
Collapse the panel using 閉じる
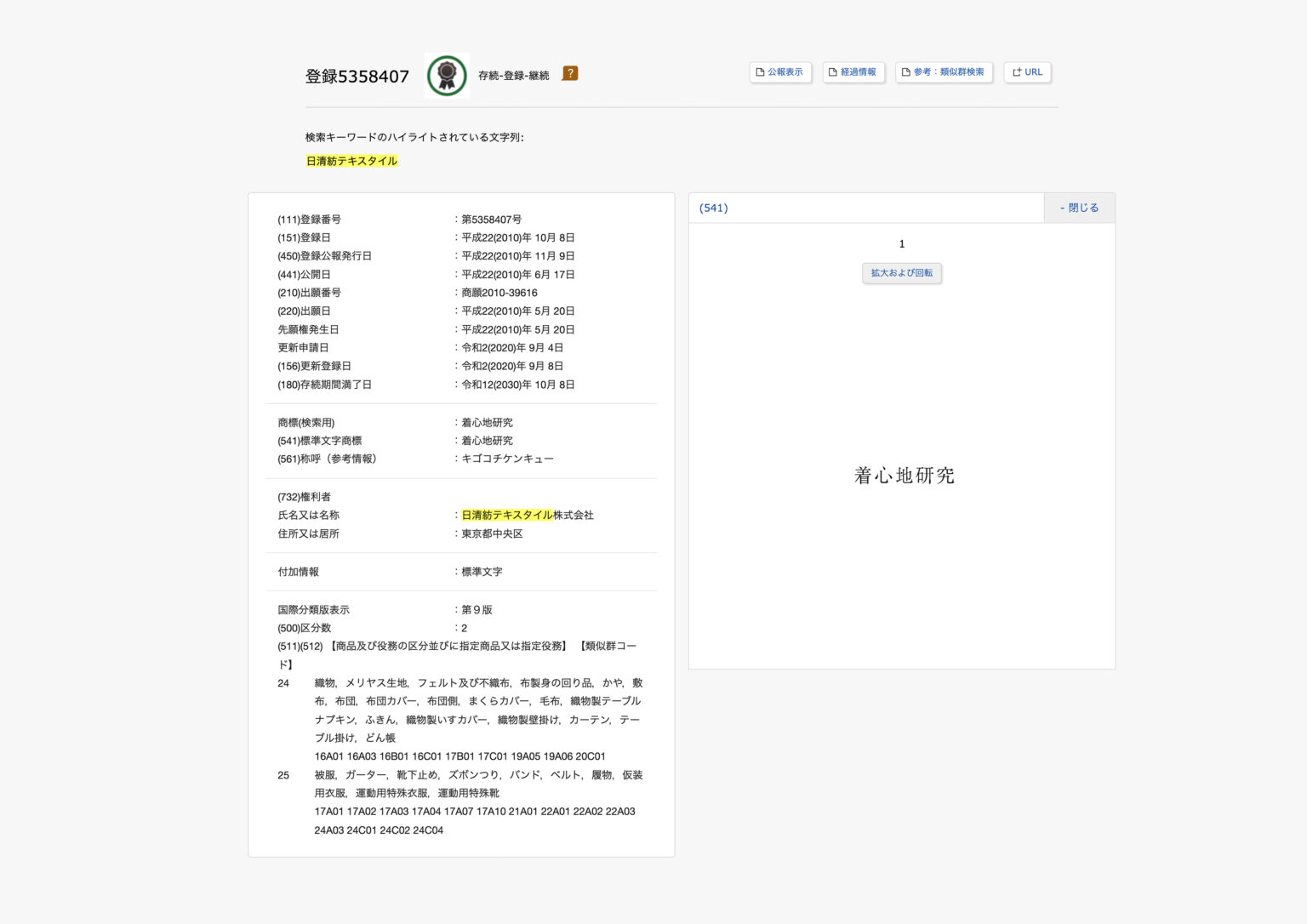[x=1078, y=208]
